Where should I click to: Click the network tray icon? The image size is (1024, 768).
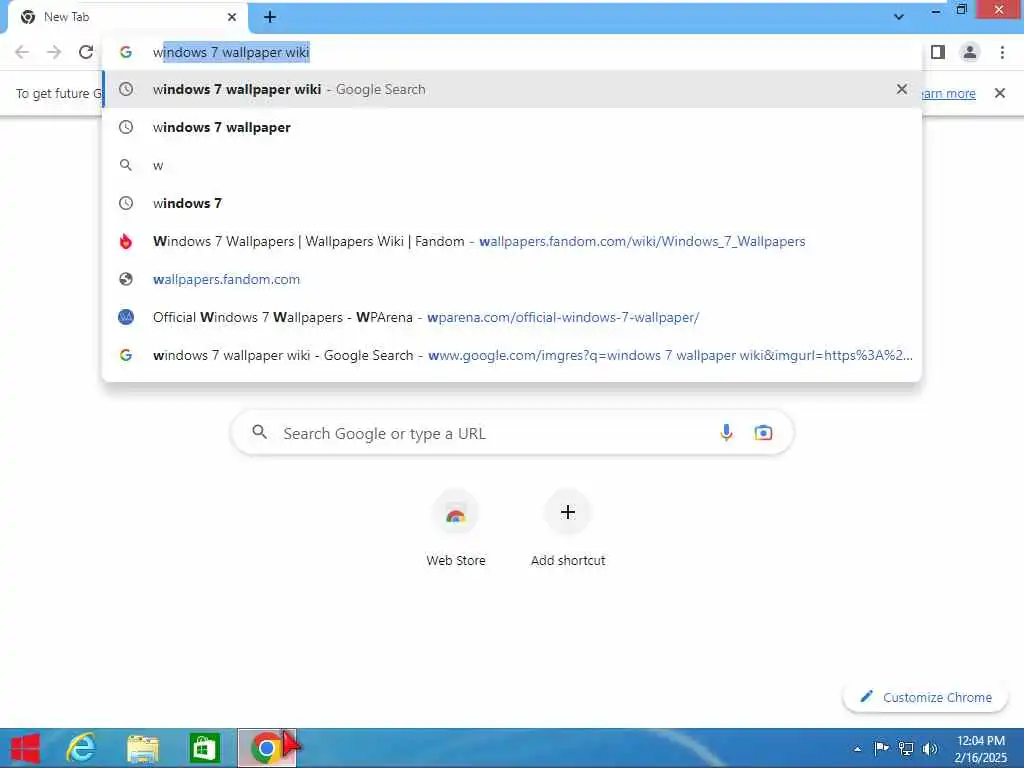pos(906,748)
